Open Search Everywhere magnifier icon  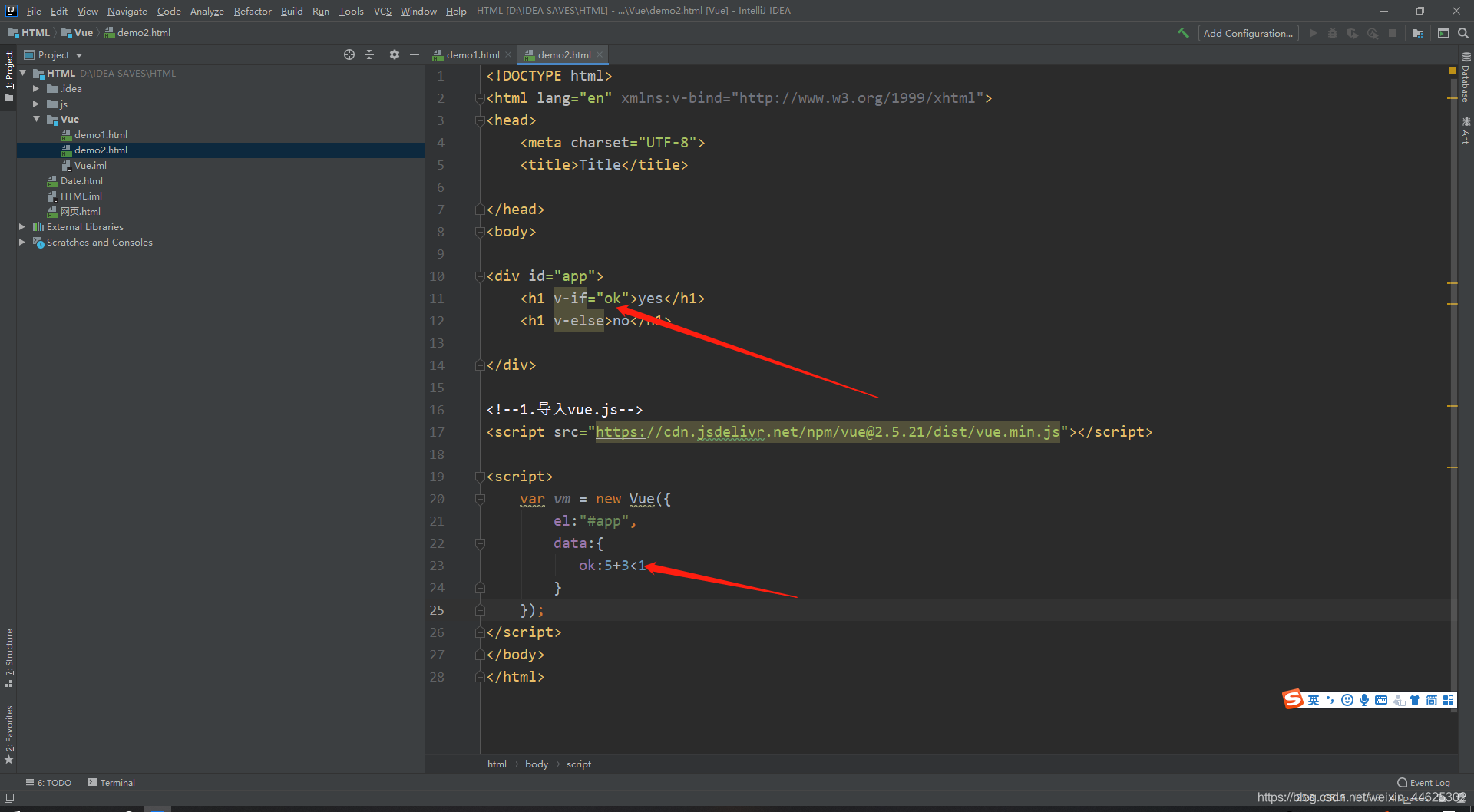[x=1463, y=33]
